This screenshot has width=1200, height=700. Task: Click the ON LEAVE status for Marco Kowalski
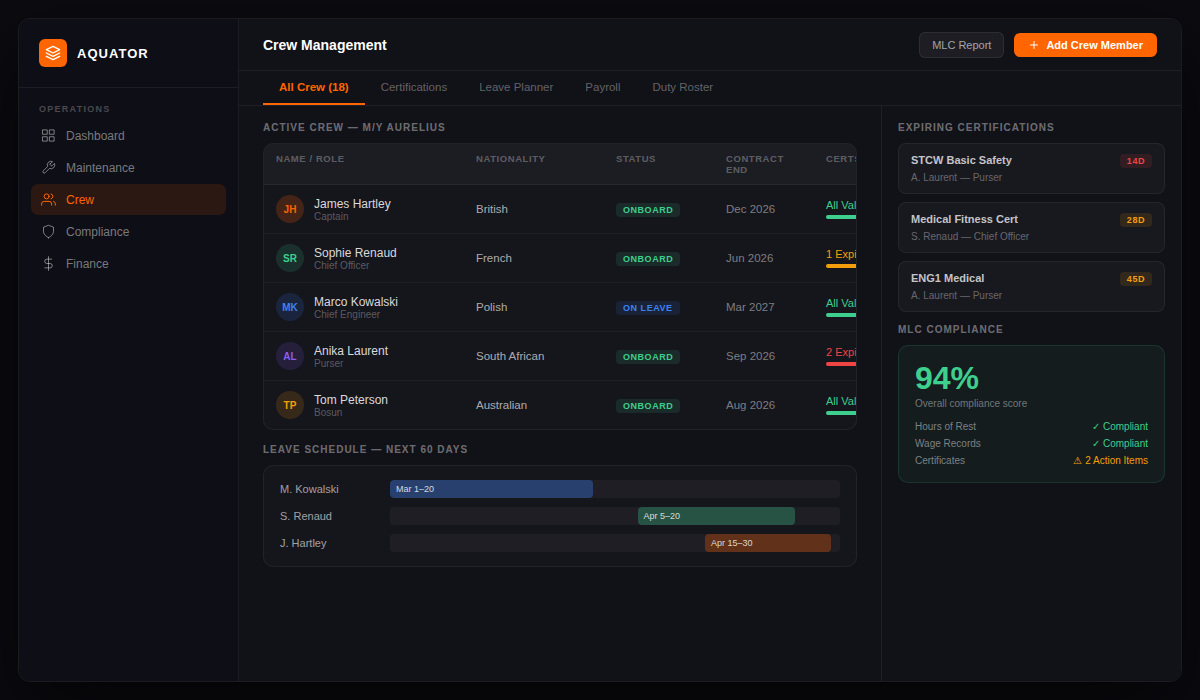[648, 308]
